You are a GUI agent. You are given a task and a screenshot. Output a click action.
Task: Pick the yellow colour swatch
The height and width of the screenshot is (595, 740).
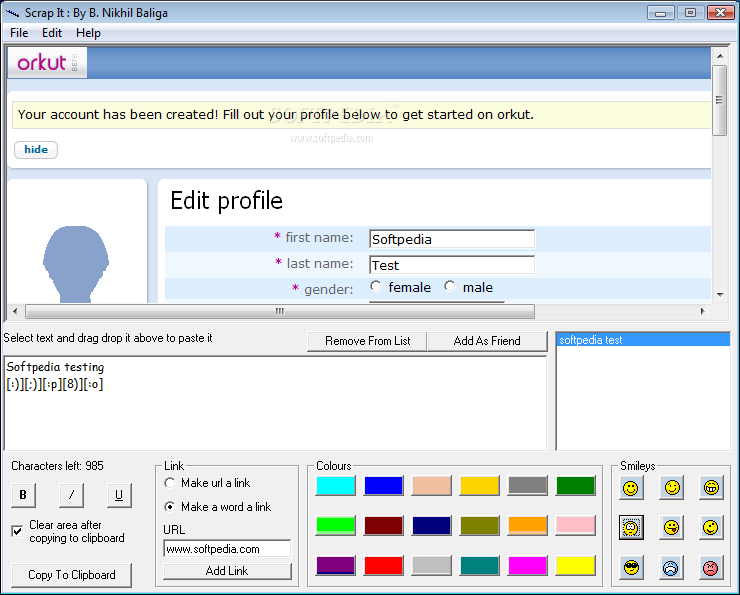pos(575,565)
